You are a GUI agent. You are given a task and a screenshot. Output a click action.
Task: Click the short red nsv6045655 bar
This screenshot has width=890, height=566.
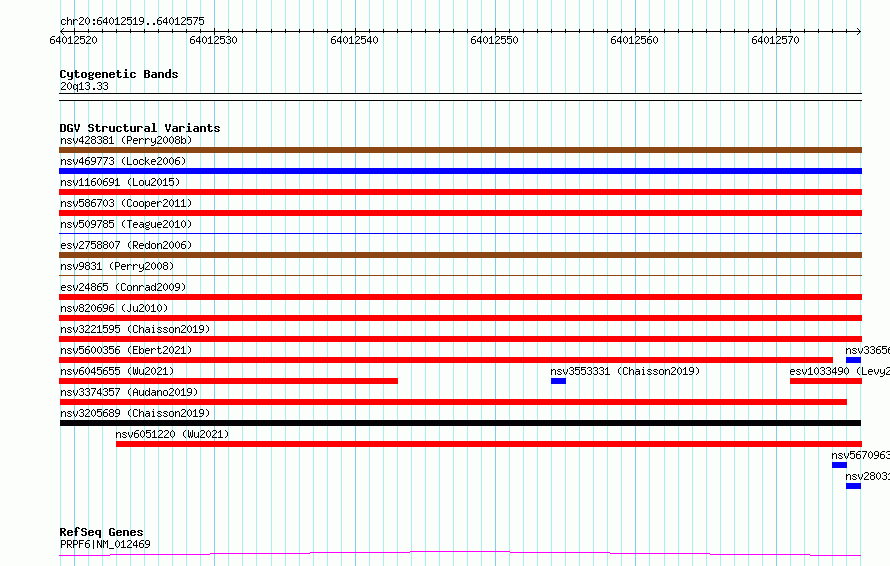tap(228, 381)
